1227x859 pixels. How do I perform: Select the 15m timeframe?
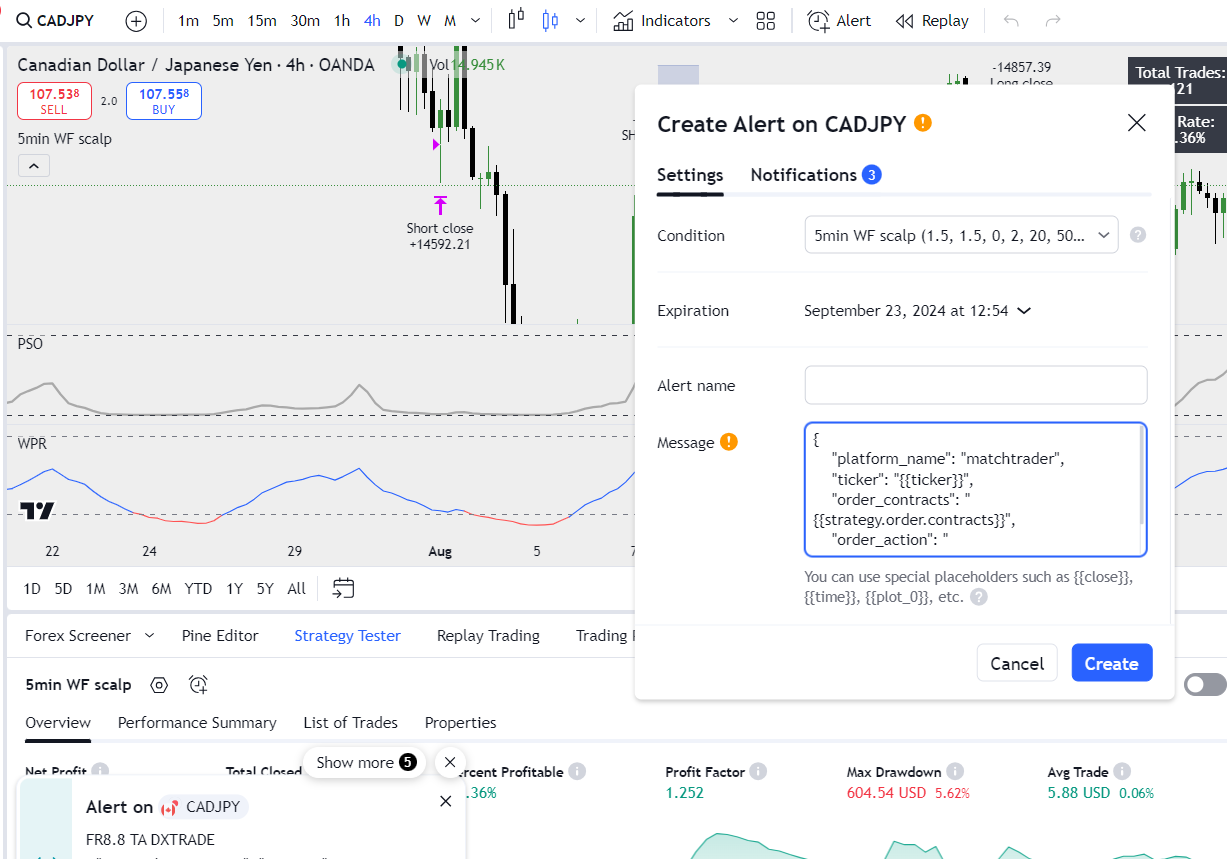262,20
